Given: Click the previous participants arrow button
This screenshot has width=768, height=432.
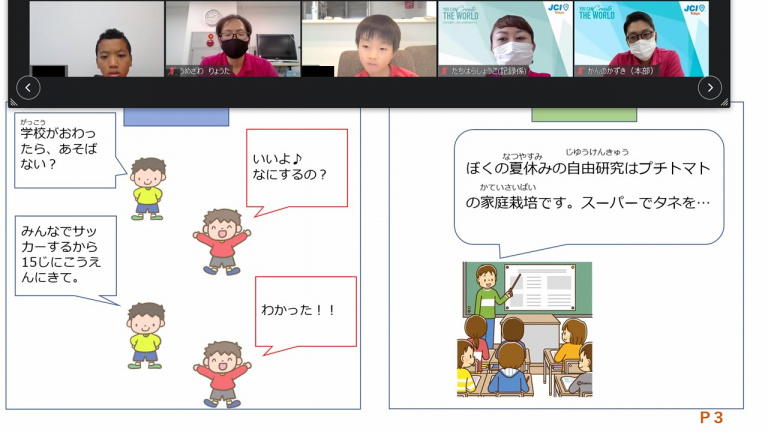Looking at the screenshot, I should coord(28,88).
